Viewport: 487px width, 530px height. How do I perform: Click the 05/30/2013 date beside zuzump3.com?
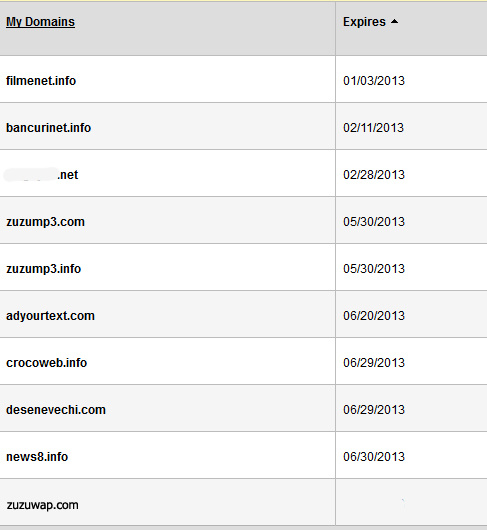click(x=374, y=222)
